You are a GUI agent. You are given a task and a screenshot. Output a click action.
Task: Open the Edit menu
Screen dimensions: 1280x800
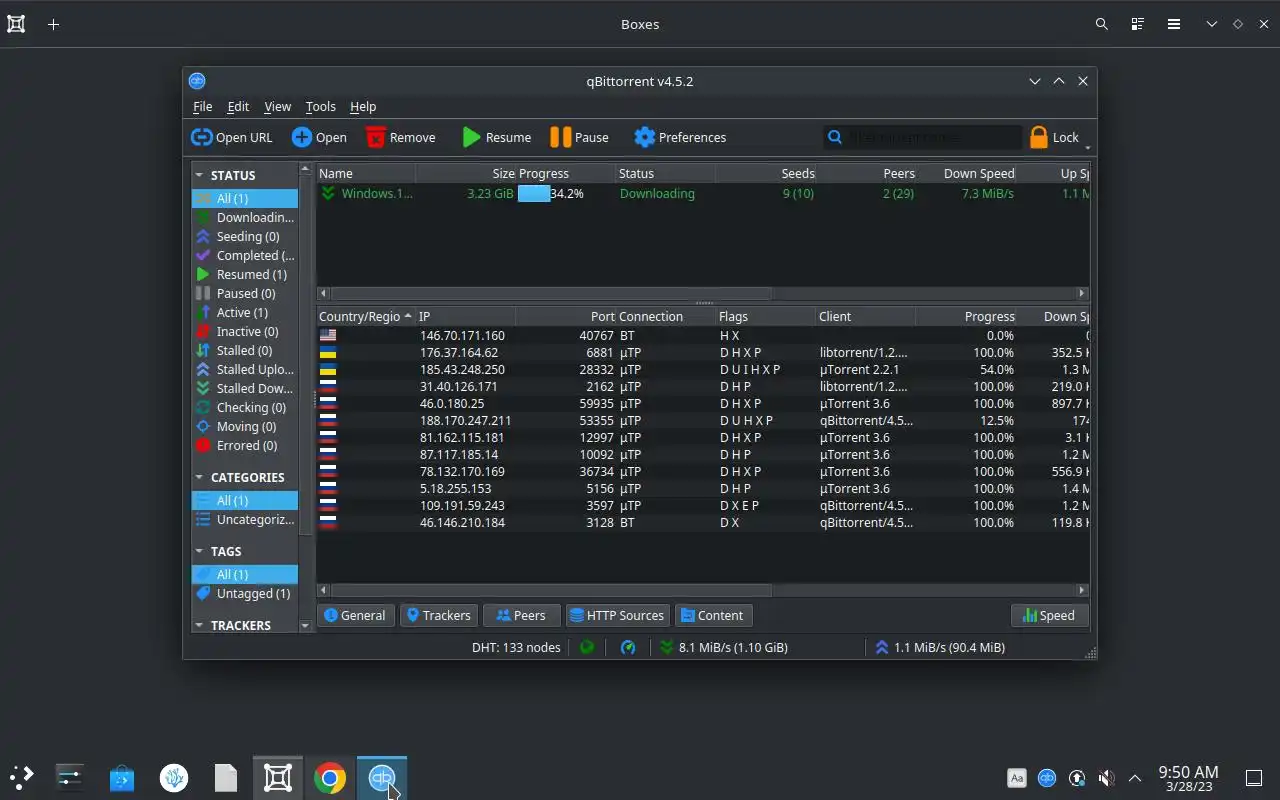point(238,106)
